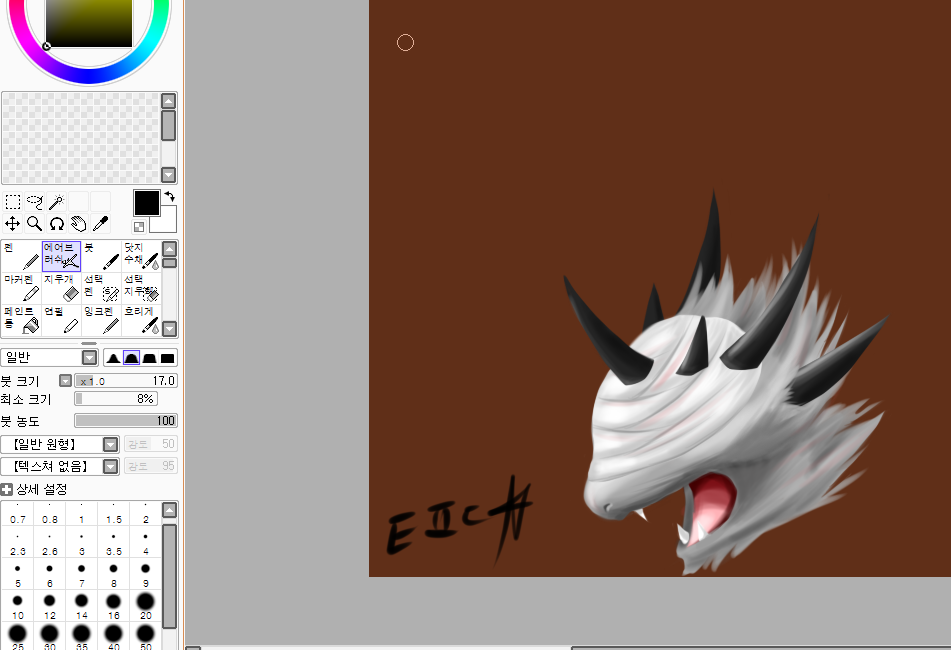Select the magic wand tool
The image size is (951, 650).
coord(56,201)
